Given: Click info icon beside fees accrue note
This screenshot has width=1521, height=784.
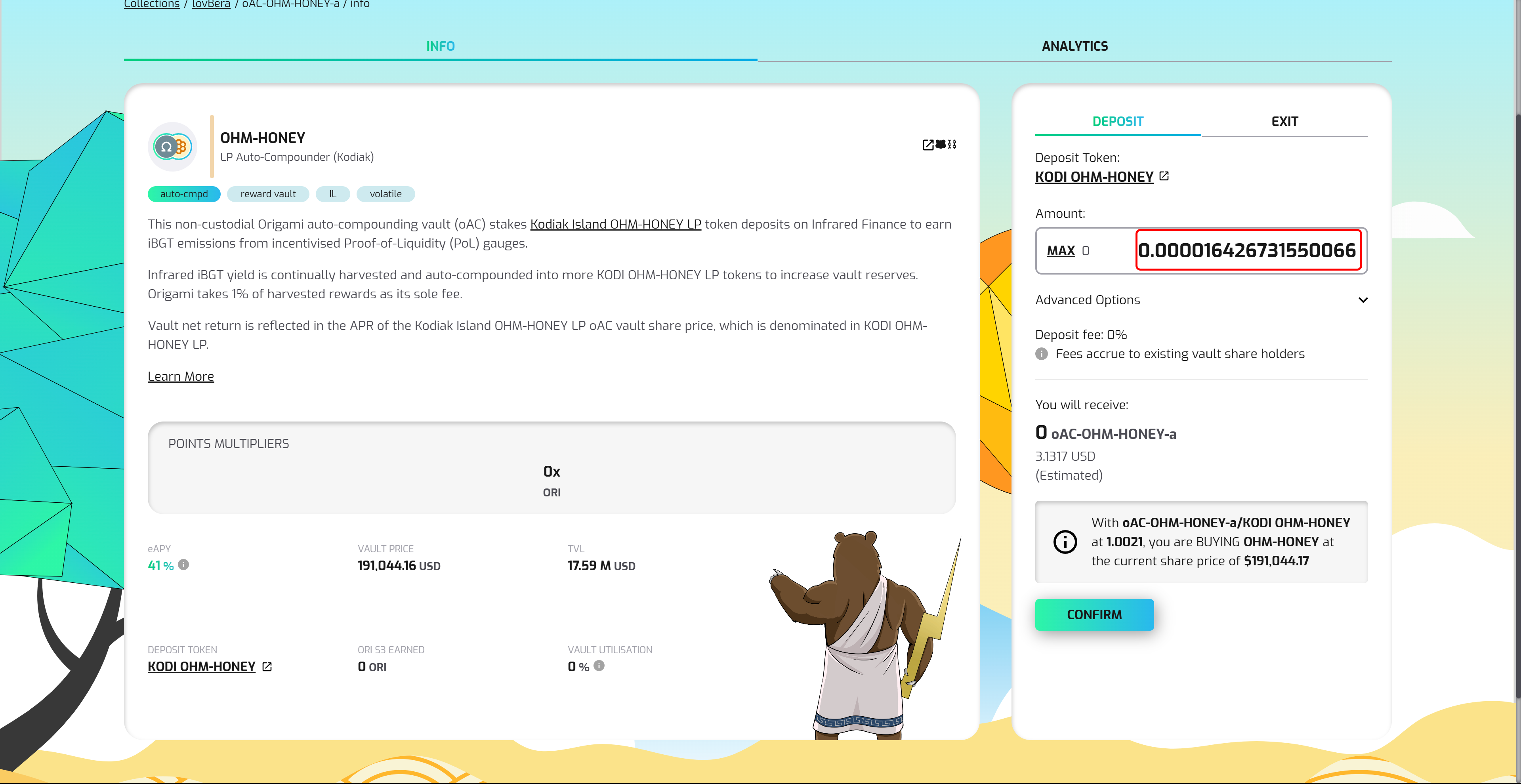Looking at the screenshot, I should coord(1042,354).
